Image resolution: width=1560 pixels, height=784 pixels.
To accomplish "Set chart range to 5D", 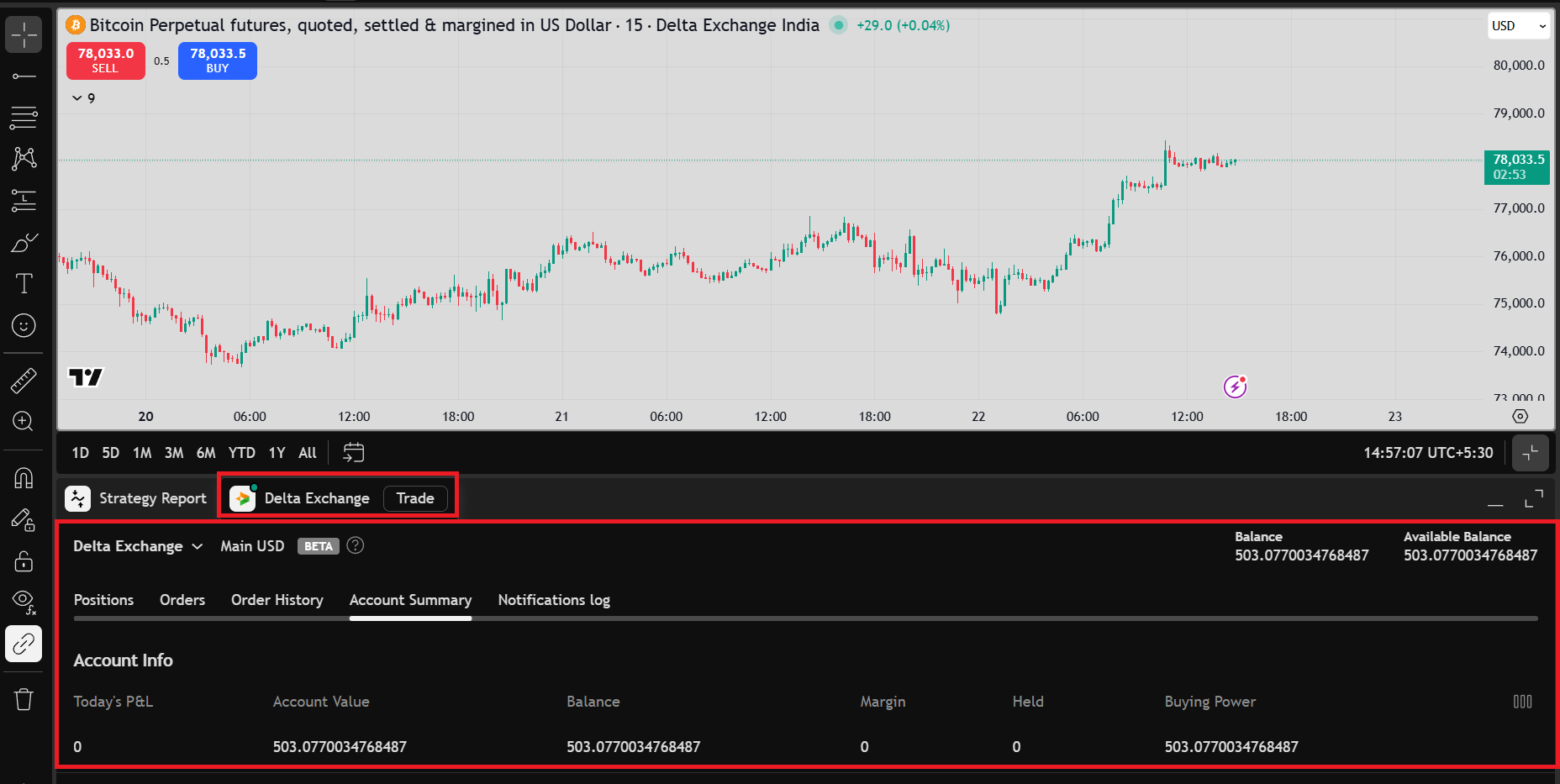I will pyautogui.click(x=111, y=453).
